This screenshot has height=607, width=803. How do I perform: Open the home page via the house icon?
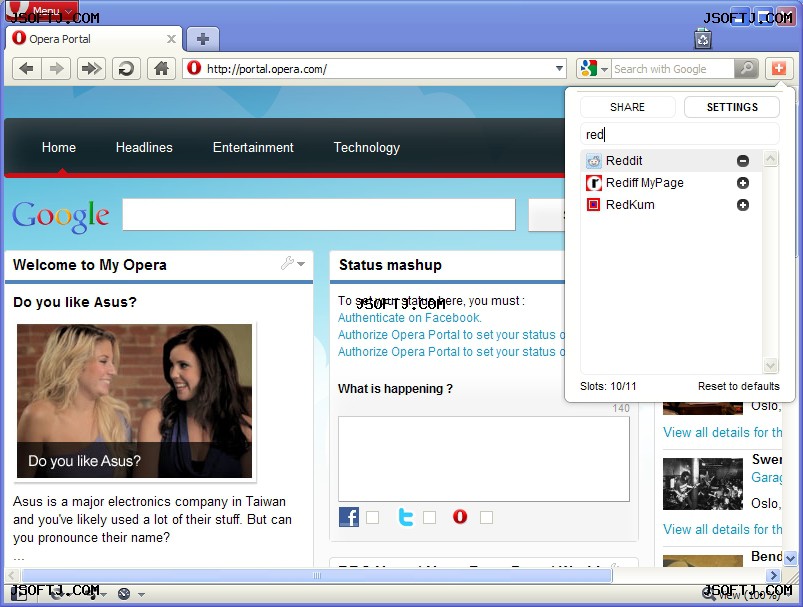(161, 69)
